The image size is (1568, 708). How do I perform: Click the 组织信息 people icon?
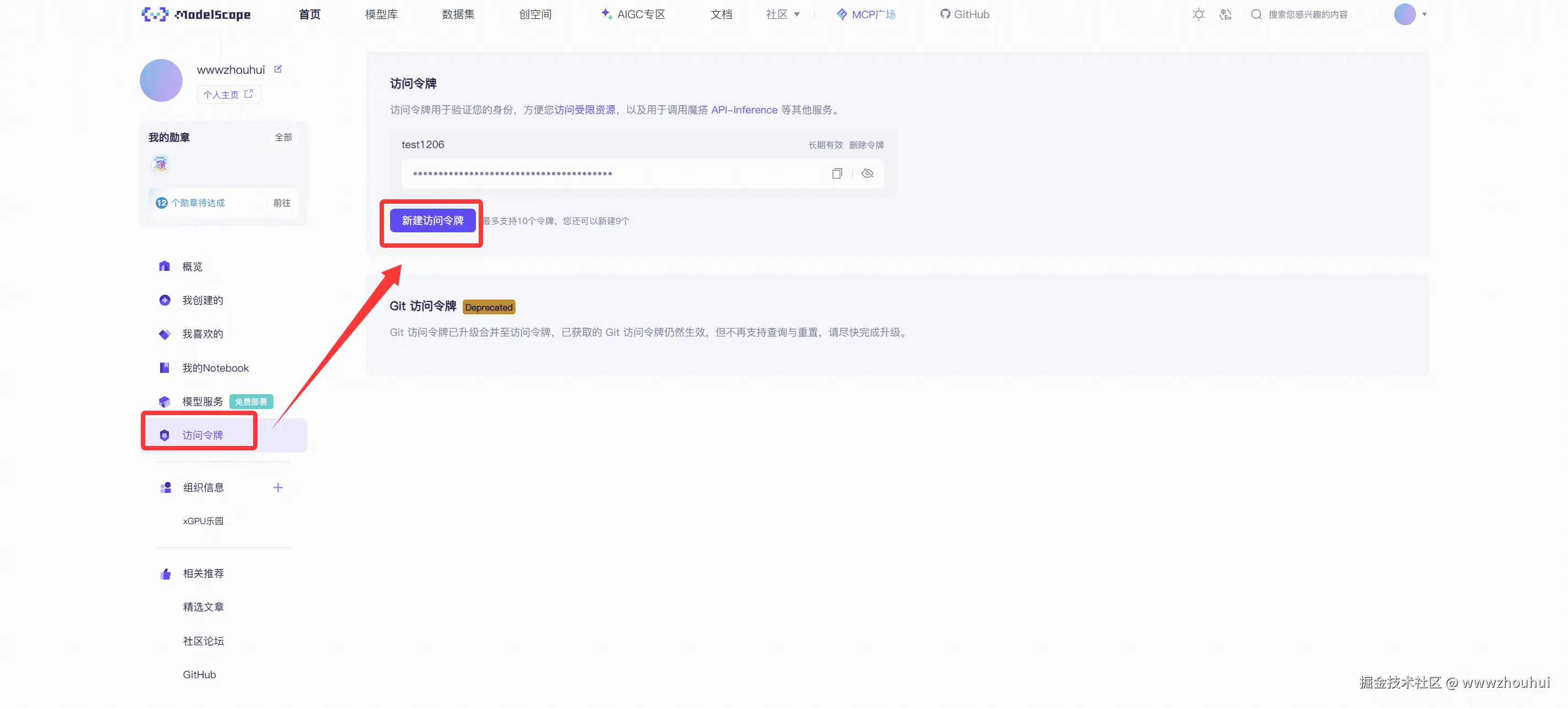click(166, 487)
